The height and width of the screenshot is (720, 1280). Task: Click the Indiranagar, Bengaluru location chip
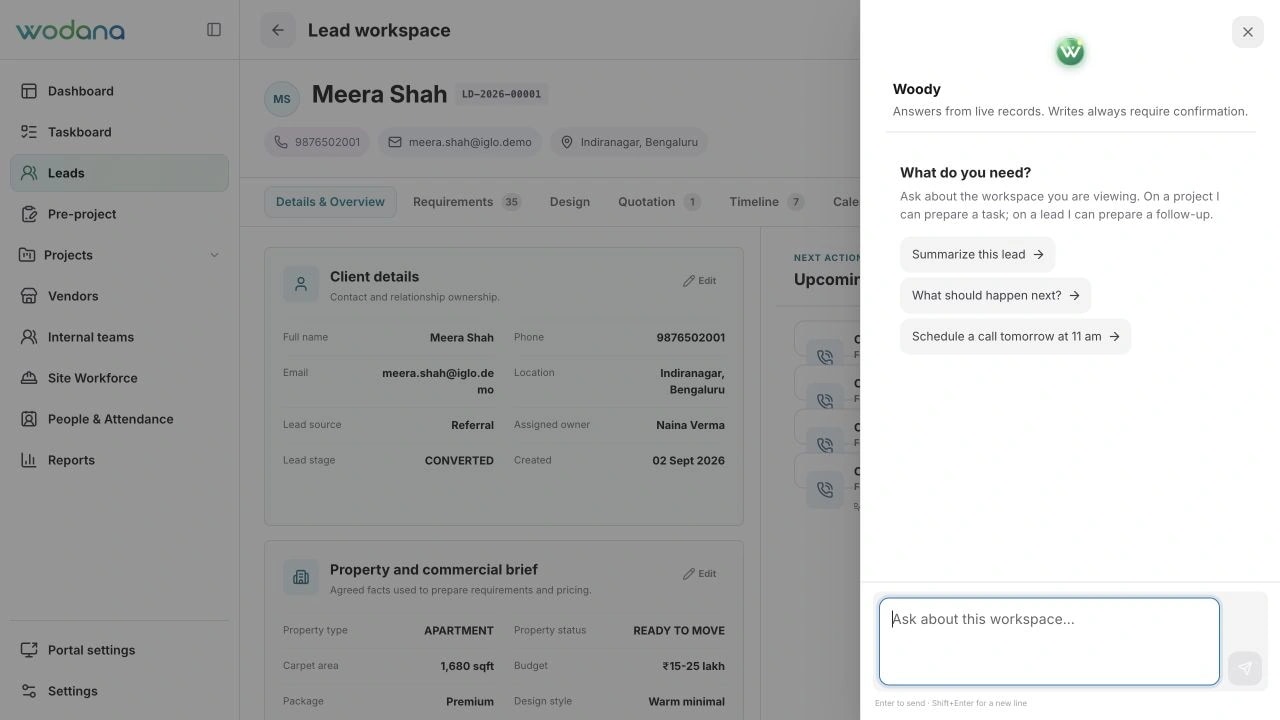coord(629,142)
